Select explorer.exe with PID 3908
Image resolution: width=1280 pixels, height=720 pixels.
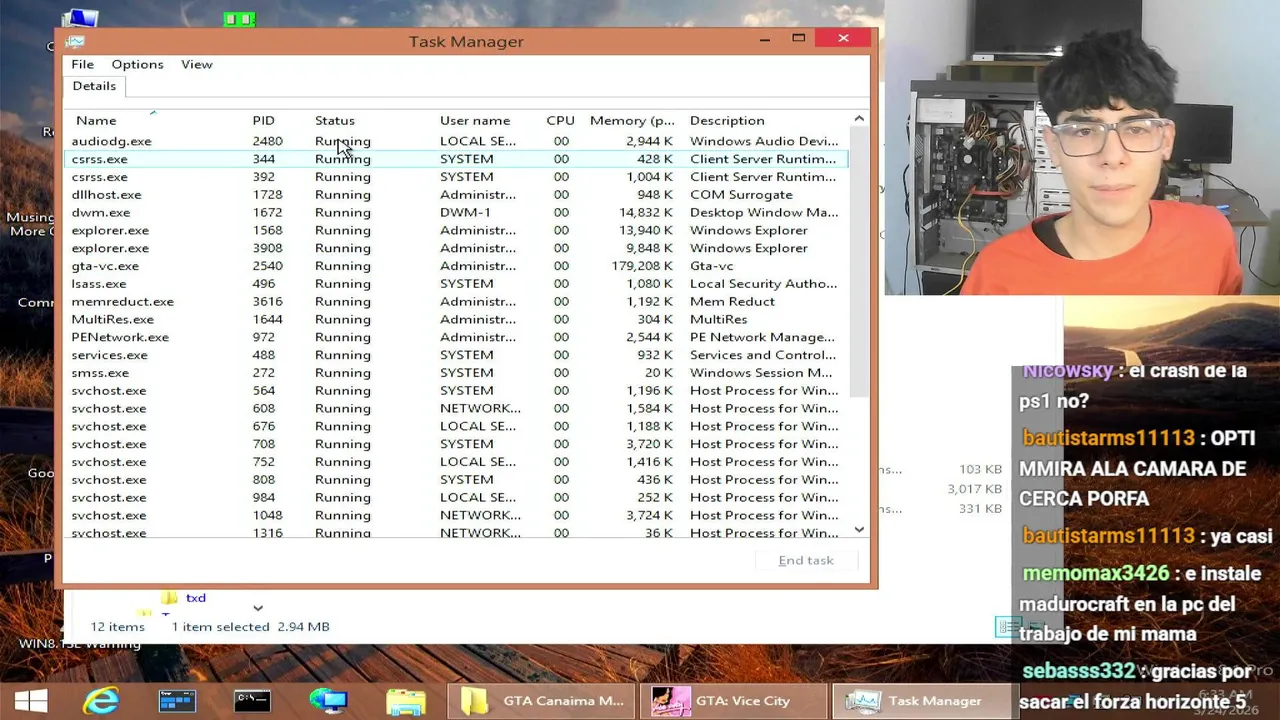pos(457,248)
